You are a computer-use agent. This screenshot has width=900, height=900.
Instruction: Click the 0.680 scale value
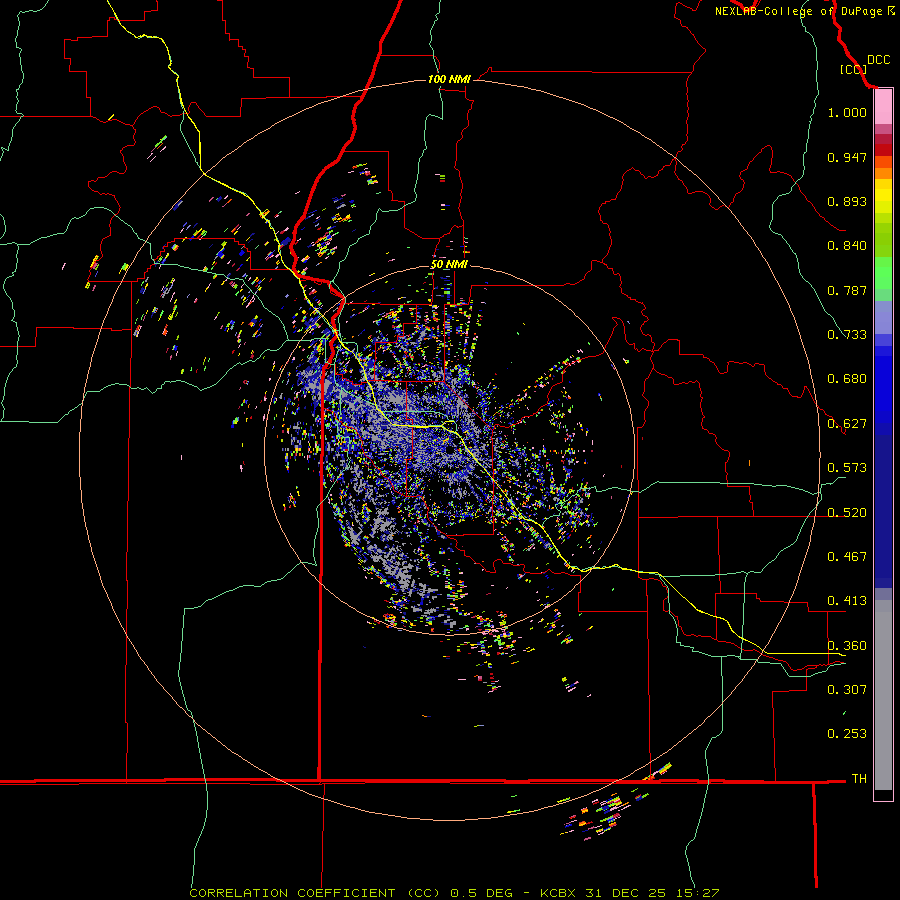point(847,379)
